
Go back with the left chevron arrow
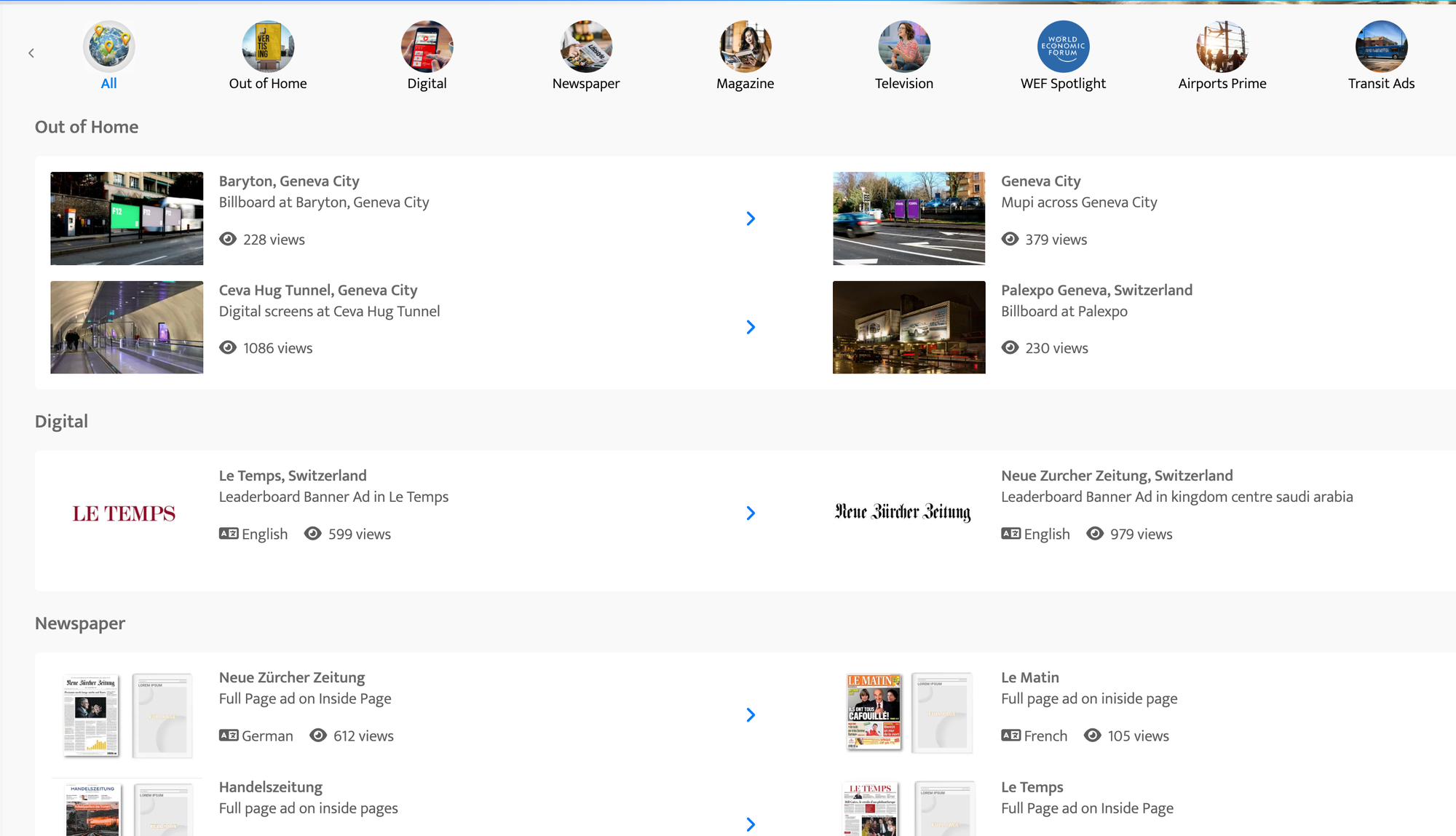(31, 53)
